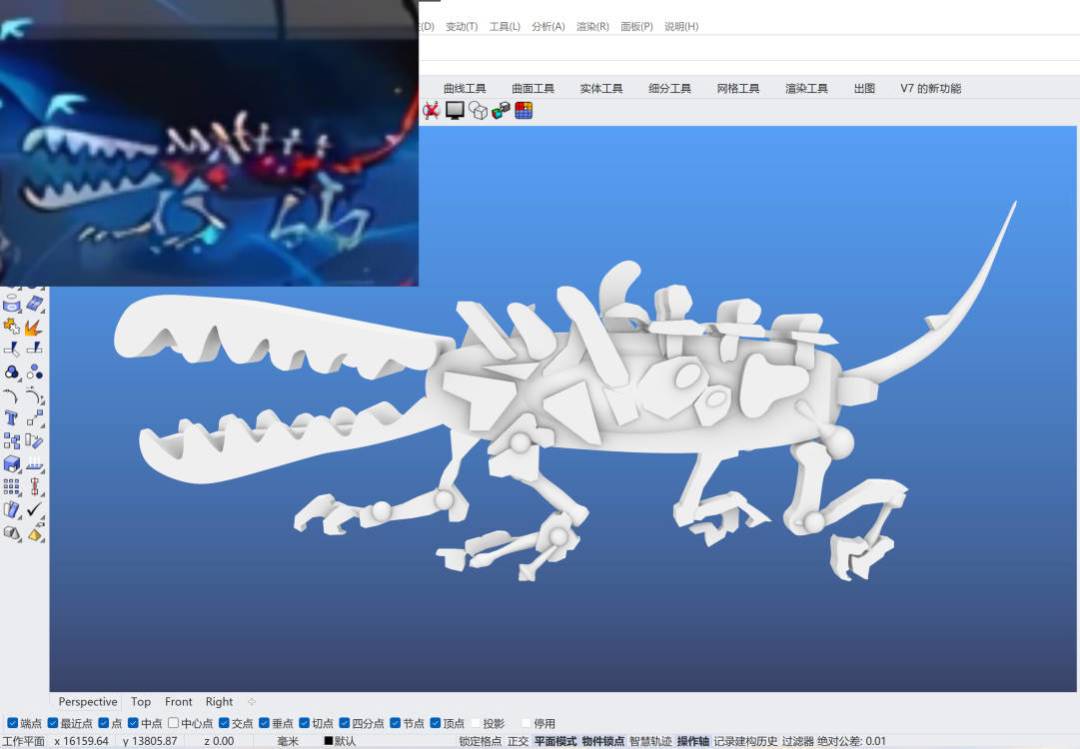Select the Ungroup objects tool
The height and width of the screenshot is (749, 1080).
[x=34, y=373]
